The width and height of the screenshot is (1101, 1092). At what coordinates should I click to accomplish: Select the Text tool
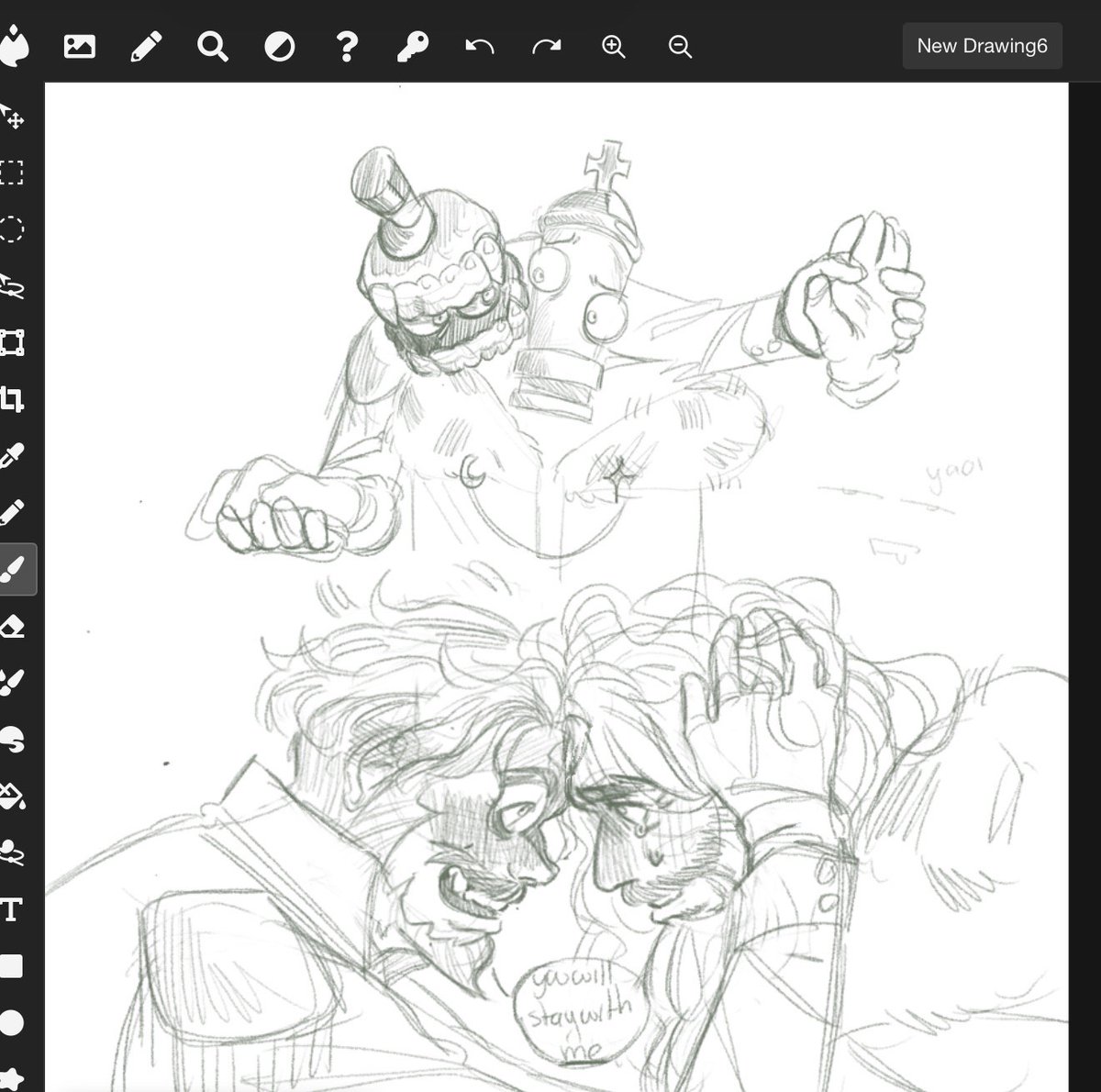coord(11,910)
